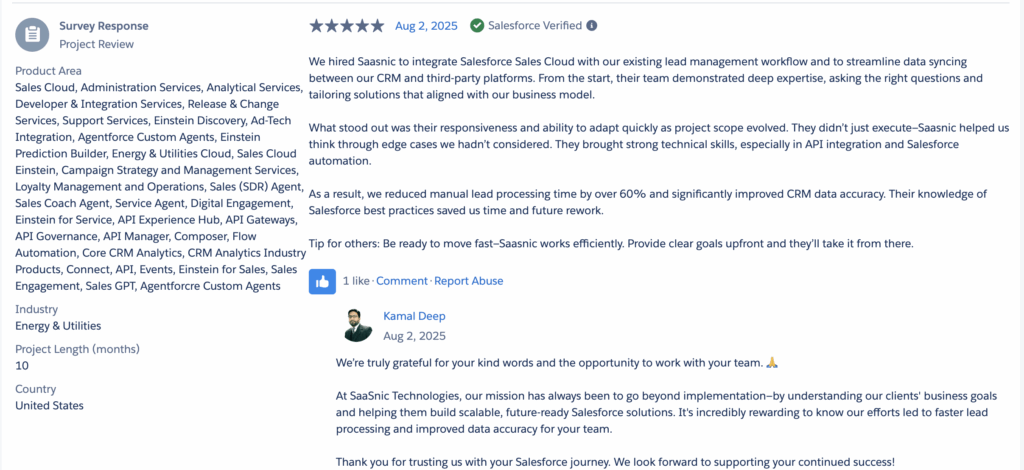Image resolution: width=1024 pixels, height=470 pixels.
Task: Click the United States country value
Action: tap(49, 405)
